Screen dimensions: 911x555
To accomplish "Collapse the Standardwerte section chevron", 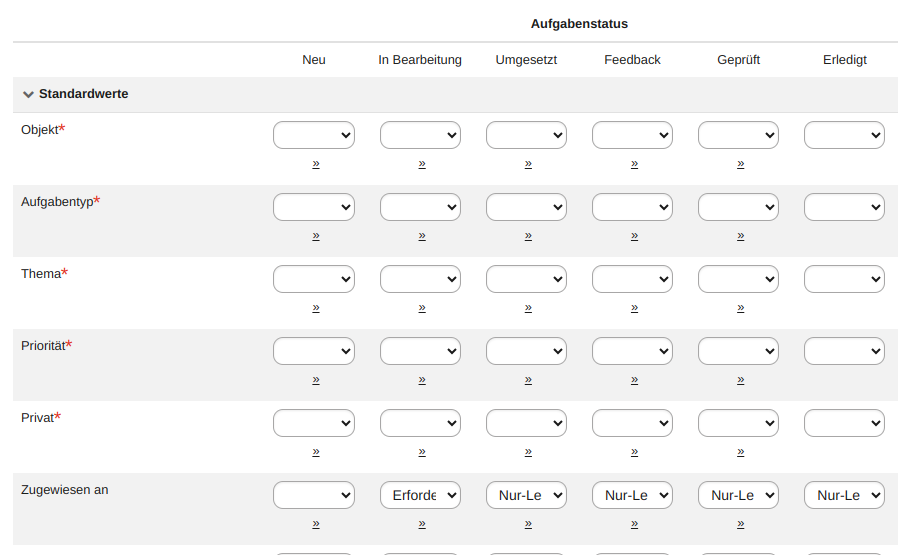I will (x=28, y=95).
